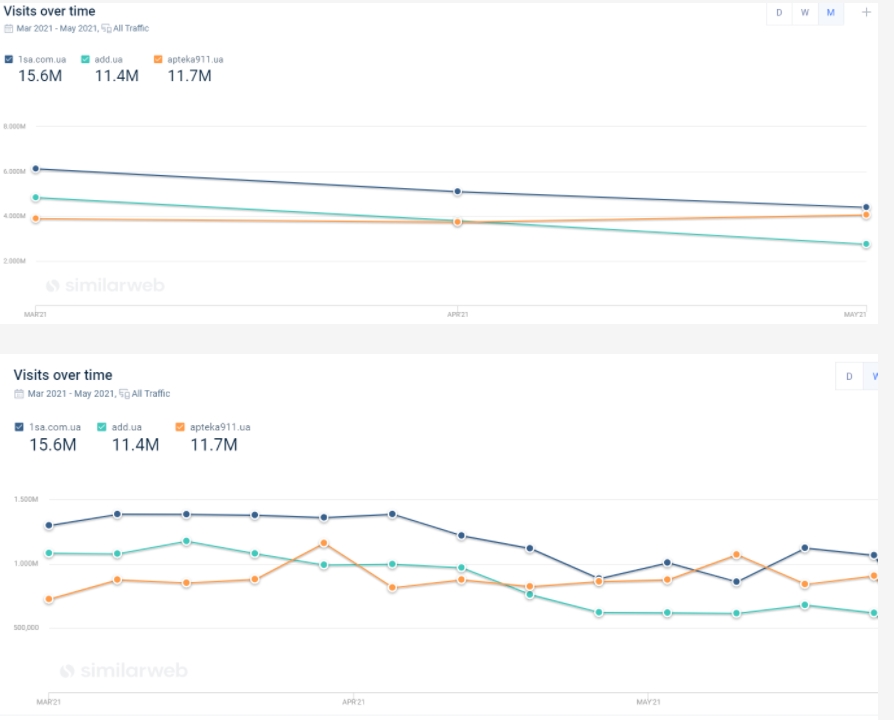The height and width of the screenshot is (720, 894).
Task: Switch top chart to daily (D) view
Action: 779,13
